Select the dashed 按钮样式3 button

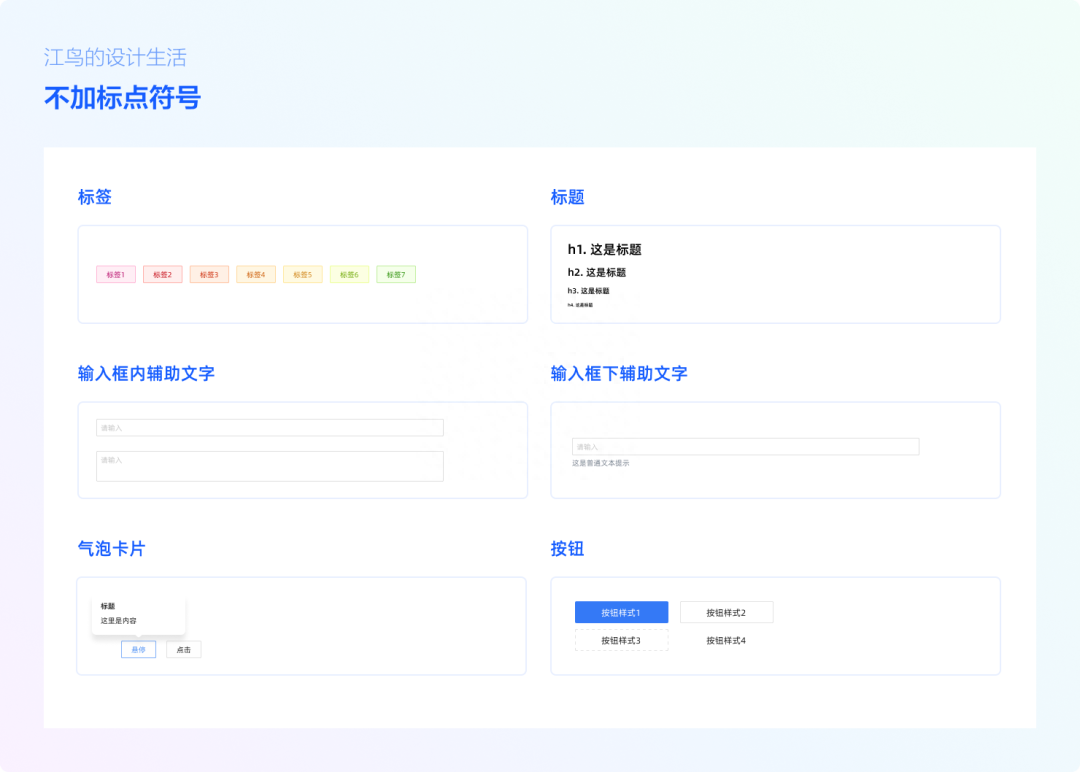pyautogui.click(x=620, y=641)
